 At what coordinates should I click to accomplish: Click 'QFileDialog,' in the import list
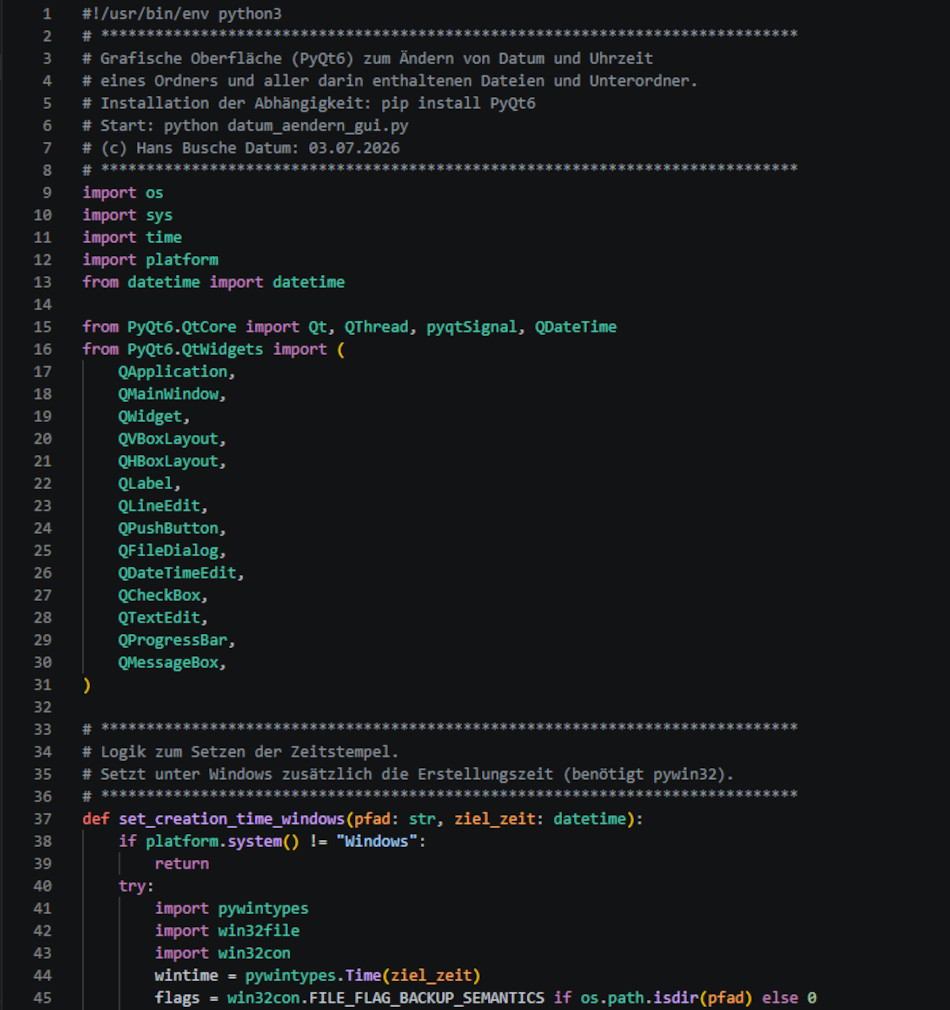(172, 551)
